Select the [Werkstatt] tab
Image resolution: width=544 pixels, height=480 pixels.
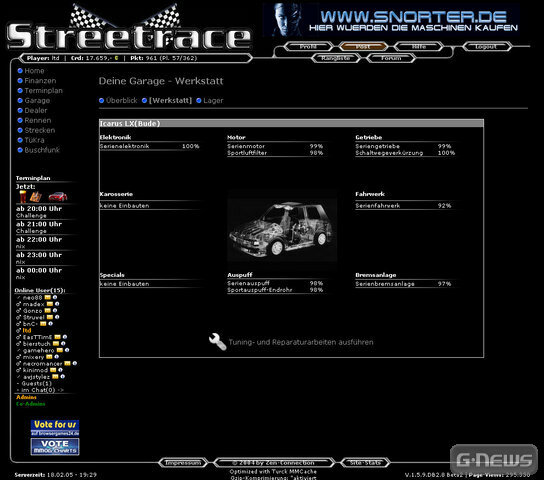pos(170,101)
